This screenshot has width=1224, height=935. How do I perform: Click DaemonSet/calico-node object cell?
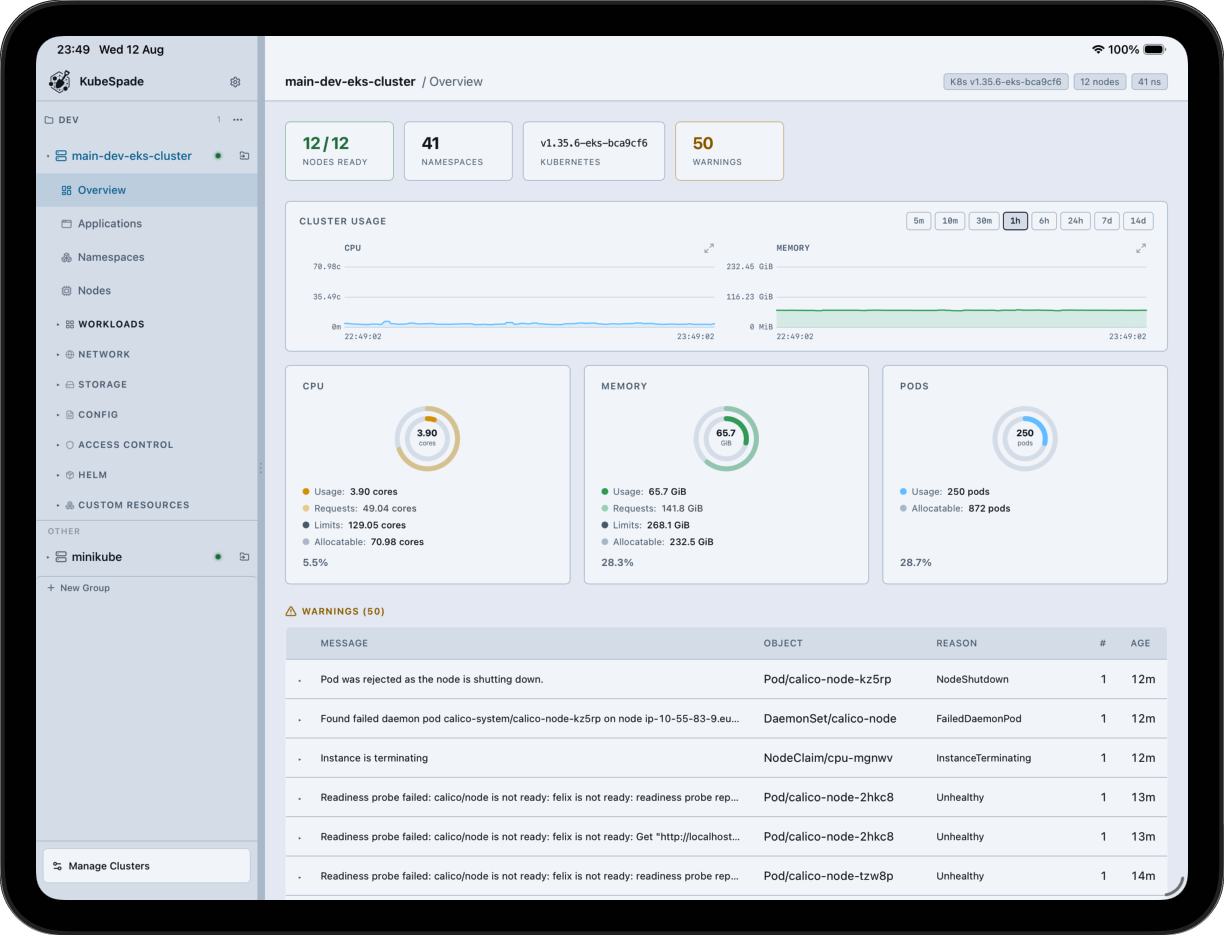tap(830, 719)
